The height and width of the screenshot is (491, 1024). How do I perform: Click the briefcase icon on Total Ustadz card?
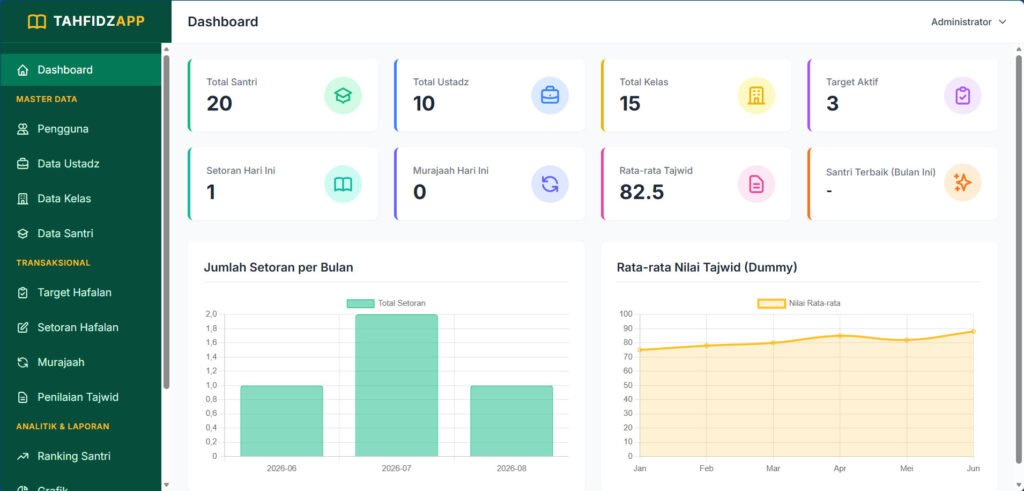[x=549, y=95]
